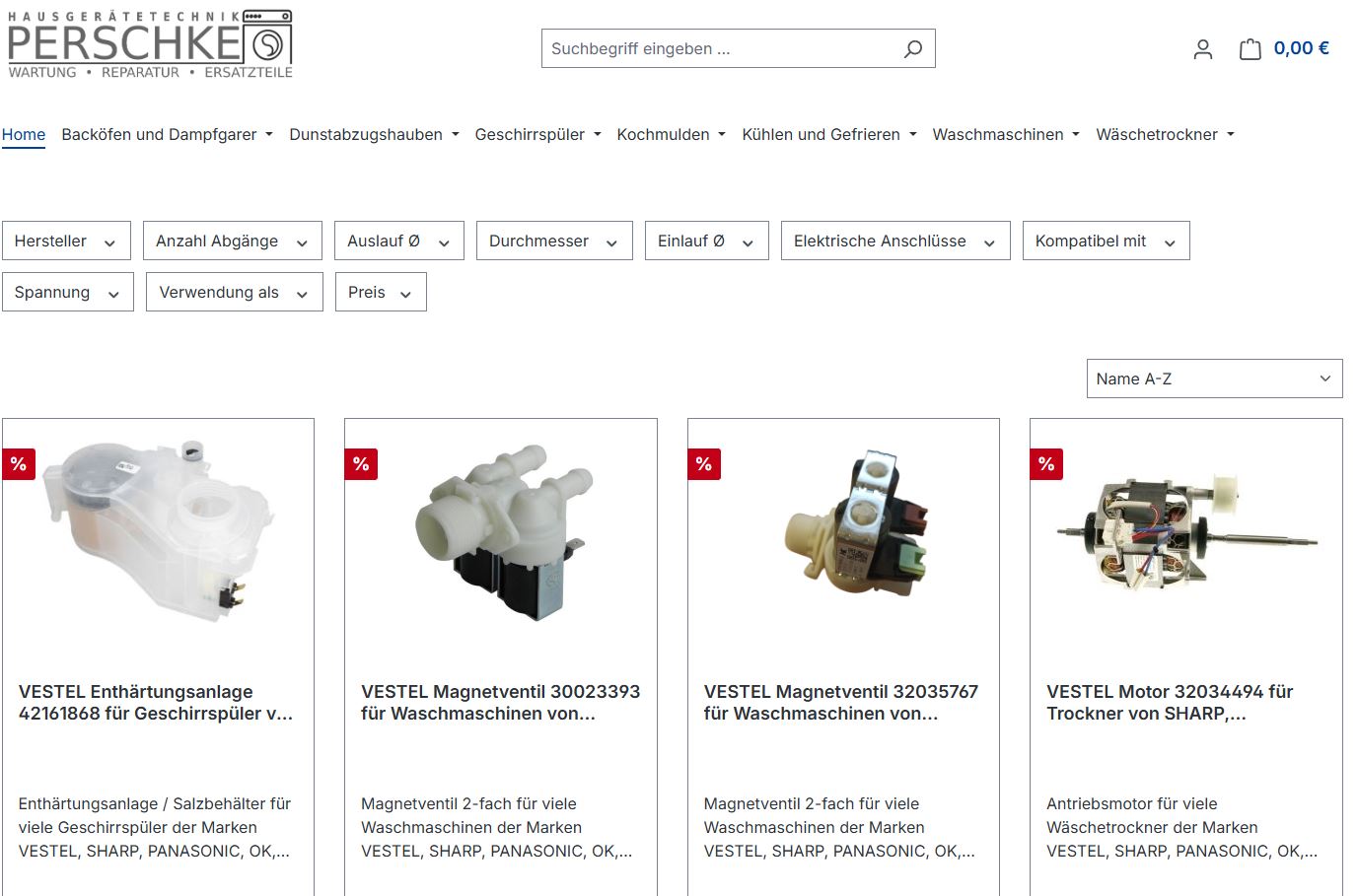Open the shopping cart icon

[x=1250, y=49]
